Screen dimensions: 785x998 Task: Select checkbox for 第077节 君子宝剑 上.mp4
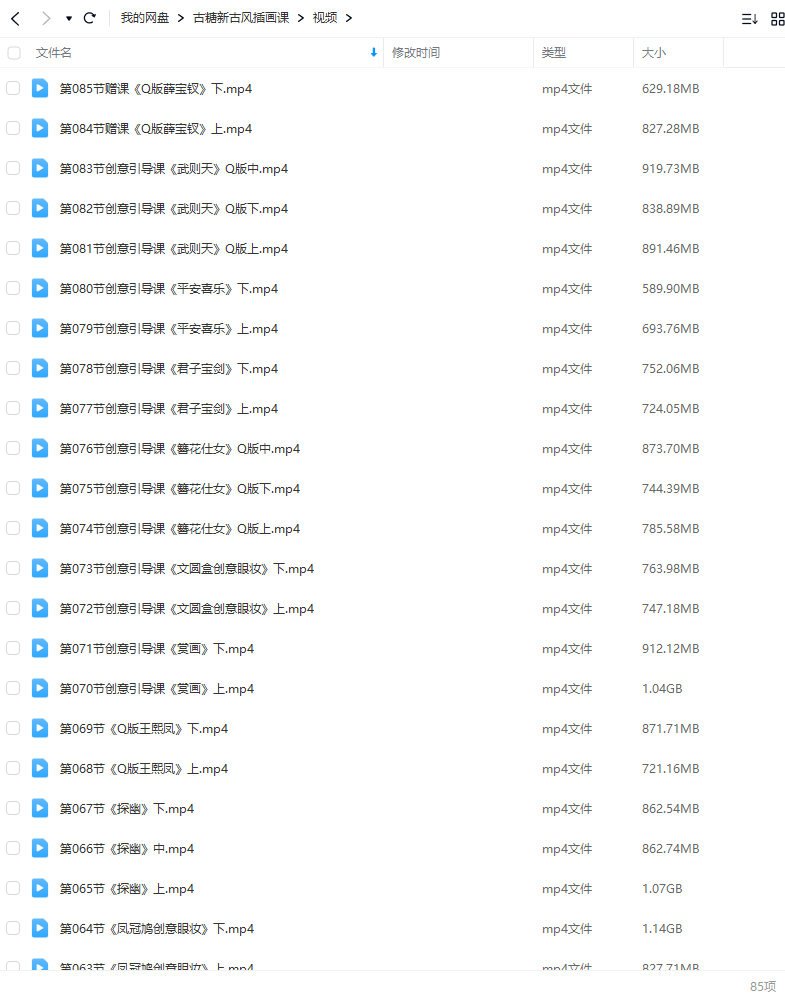point(13,408)
